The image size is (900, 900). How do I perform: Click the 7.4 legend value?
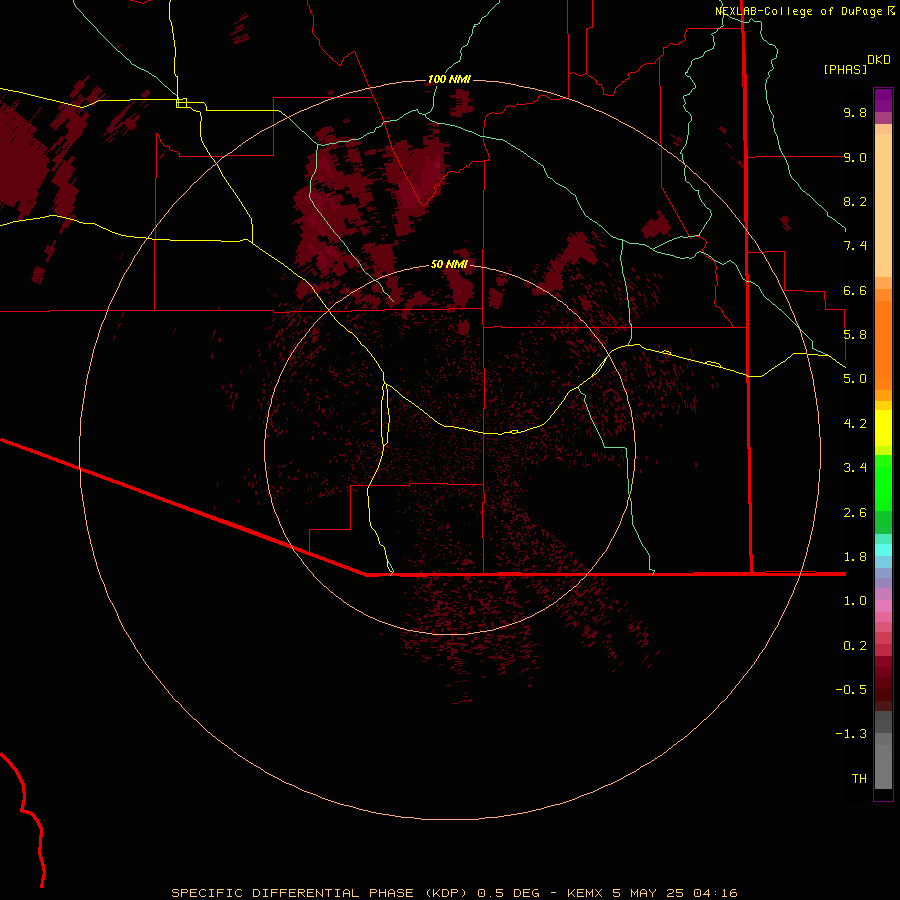(x=855, y=246)
